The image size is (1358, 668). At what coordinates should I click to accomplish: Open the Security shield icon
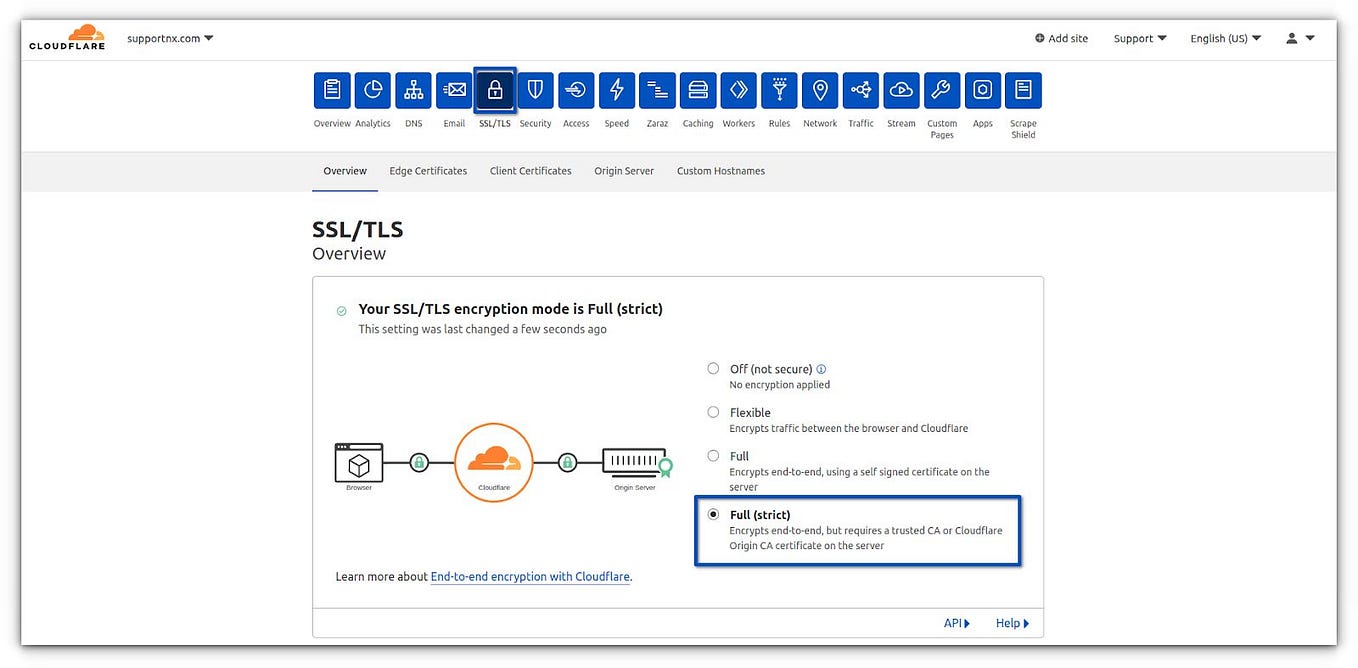pyautogui.click(x=535, y=89)
